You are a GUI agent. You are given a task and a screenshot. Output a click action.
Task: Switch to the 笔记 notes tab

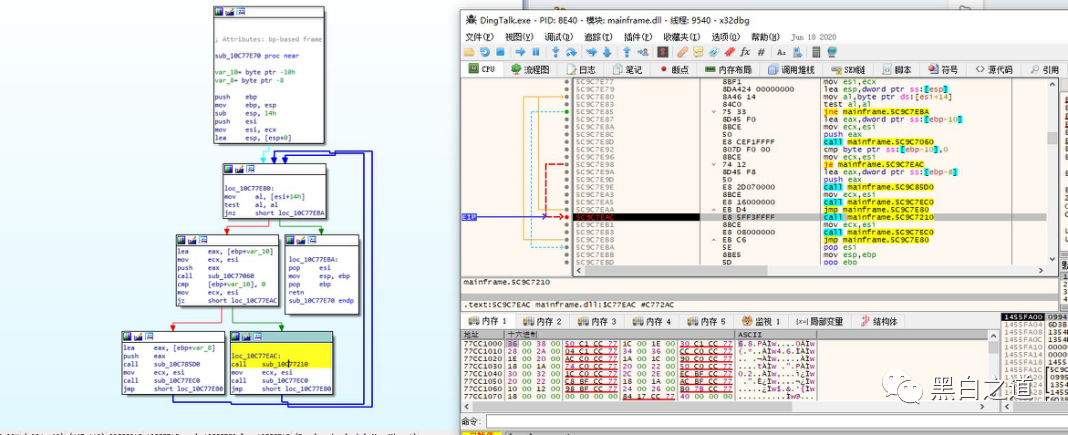(x=627, y=69)
